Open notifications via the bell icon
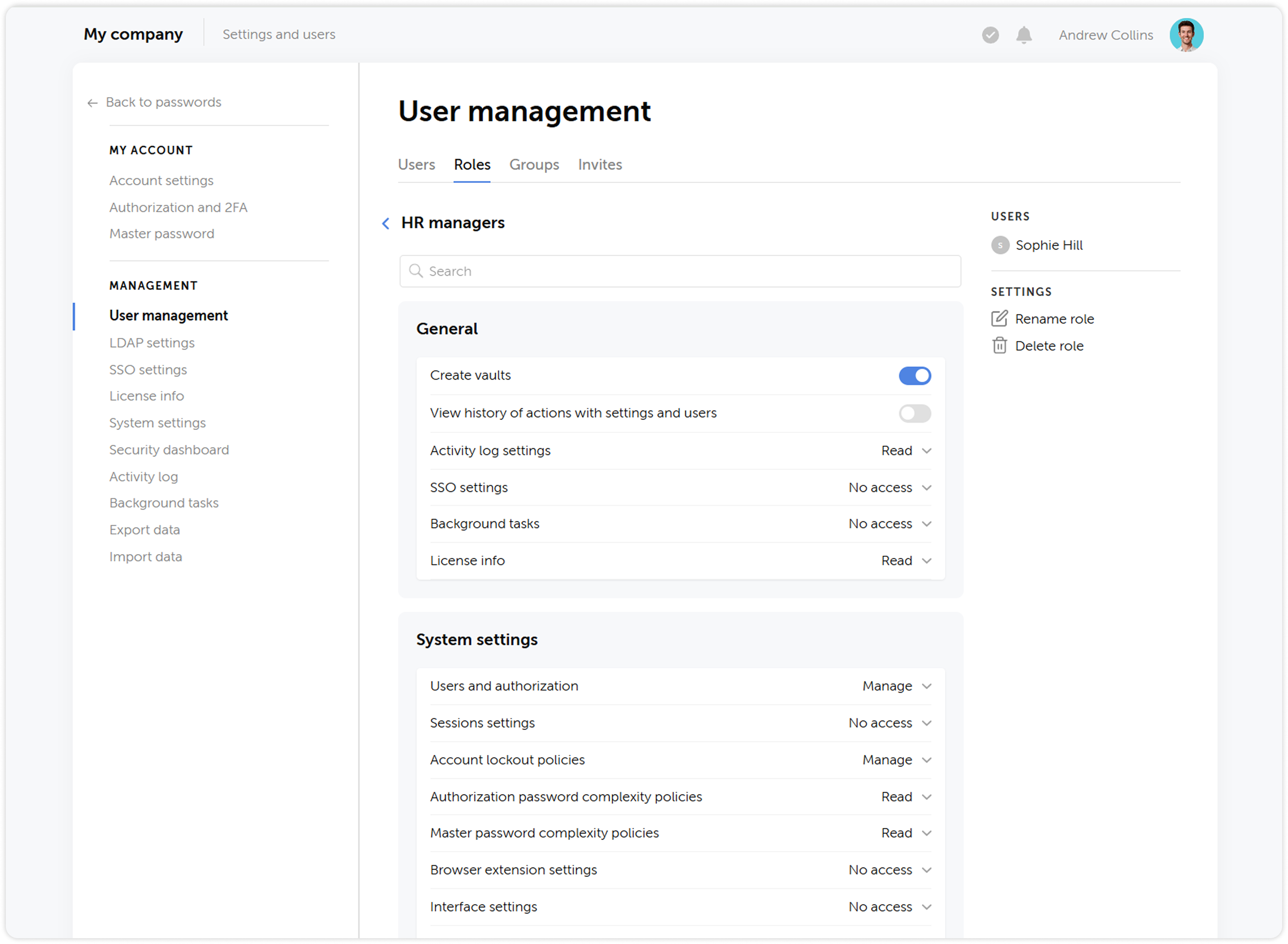This screenshot has height=944, width=1288. (1023, 35)
